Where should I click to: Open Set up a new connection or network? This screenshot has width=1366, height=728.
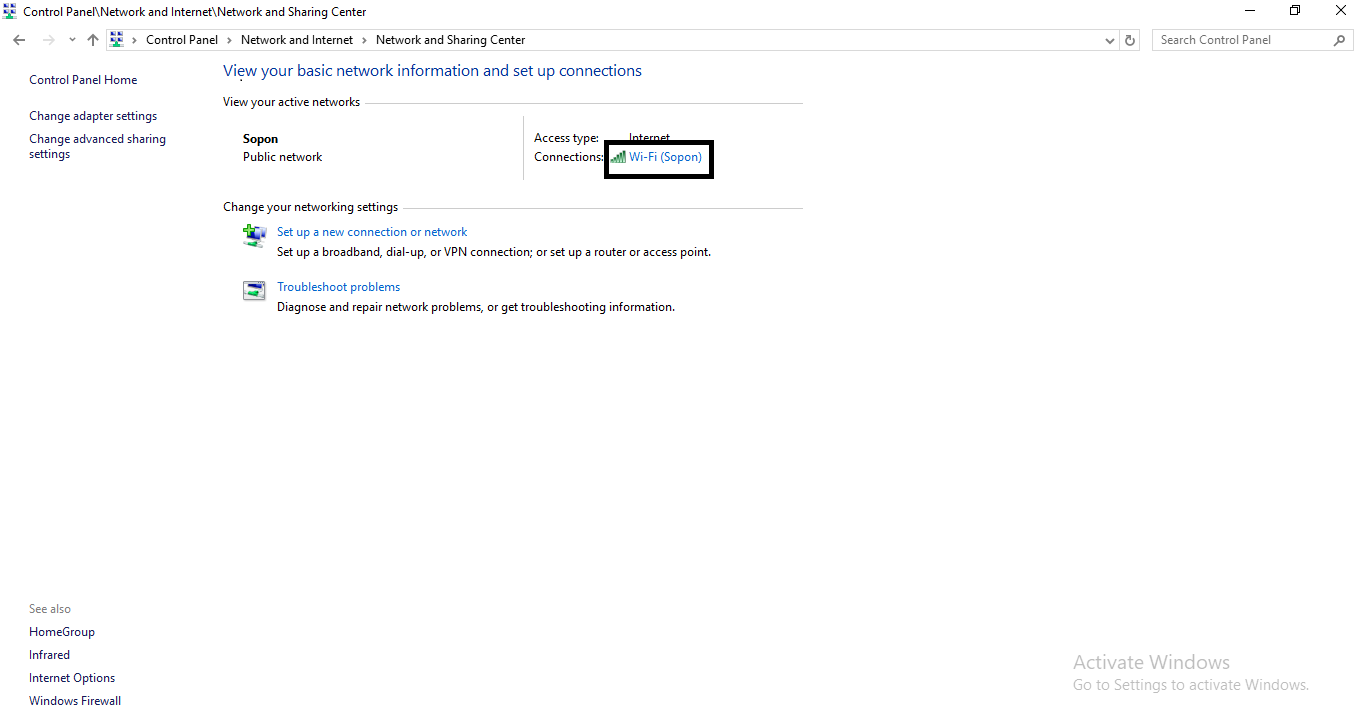pos(372,232)
